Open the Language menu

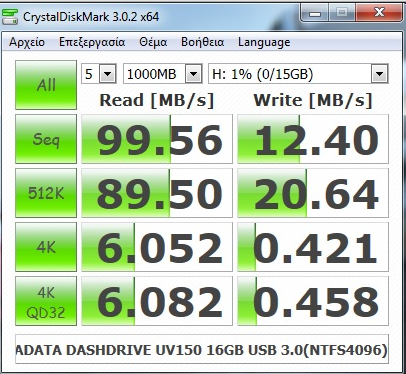(264, 42)
